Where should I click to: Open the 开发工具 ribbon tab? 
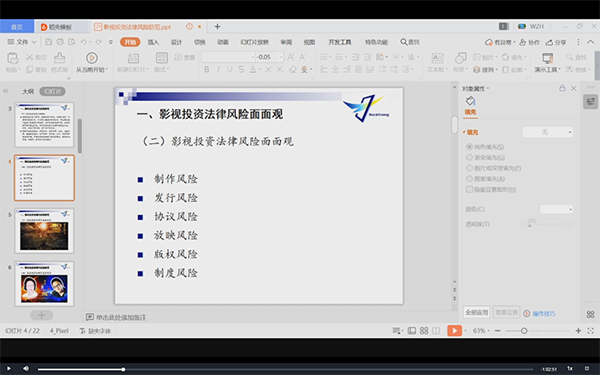(x=340, y=42)
